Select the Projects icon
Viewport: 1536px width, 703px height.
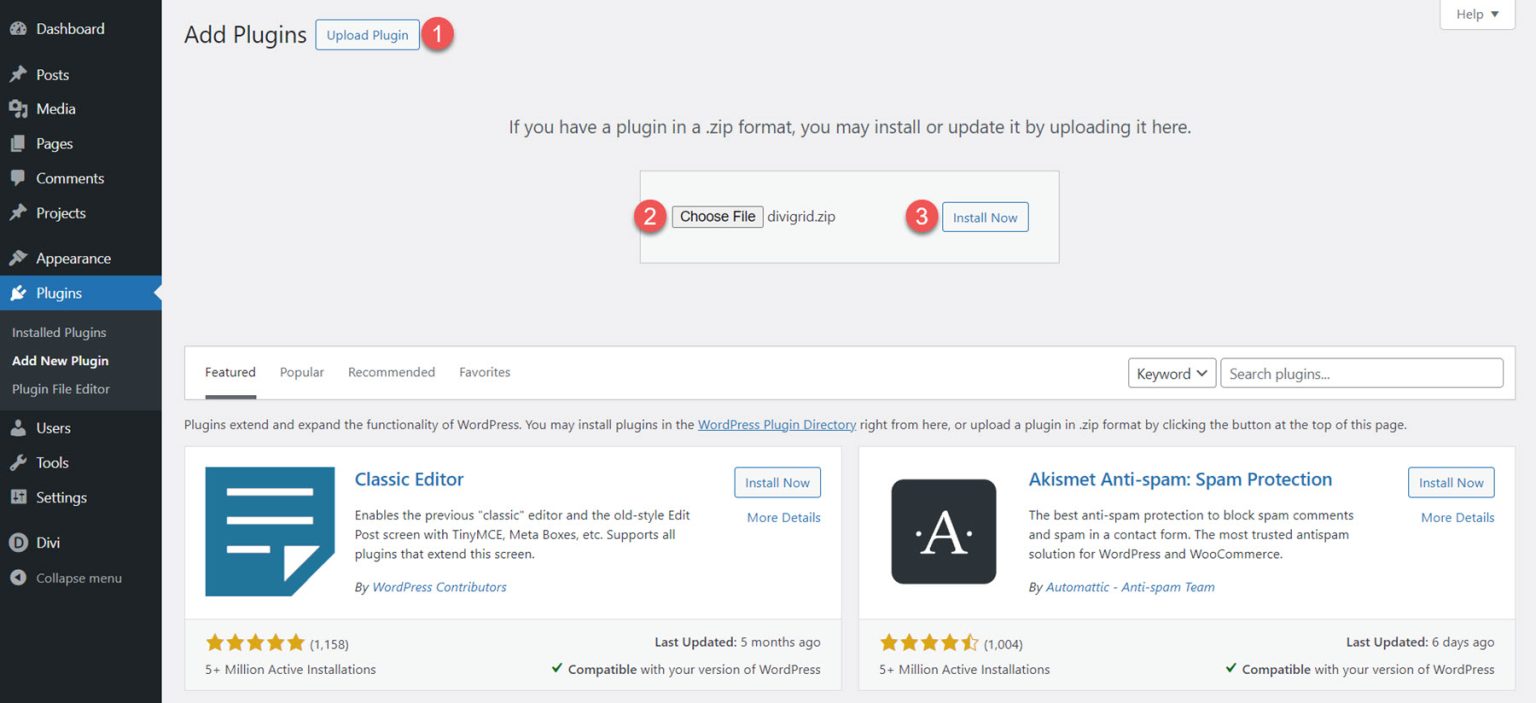click(20, 212)
